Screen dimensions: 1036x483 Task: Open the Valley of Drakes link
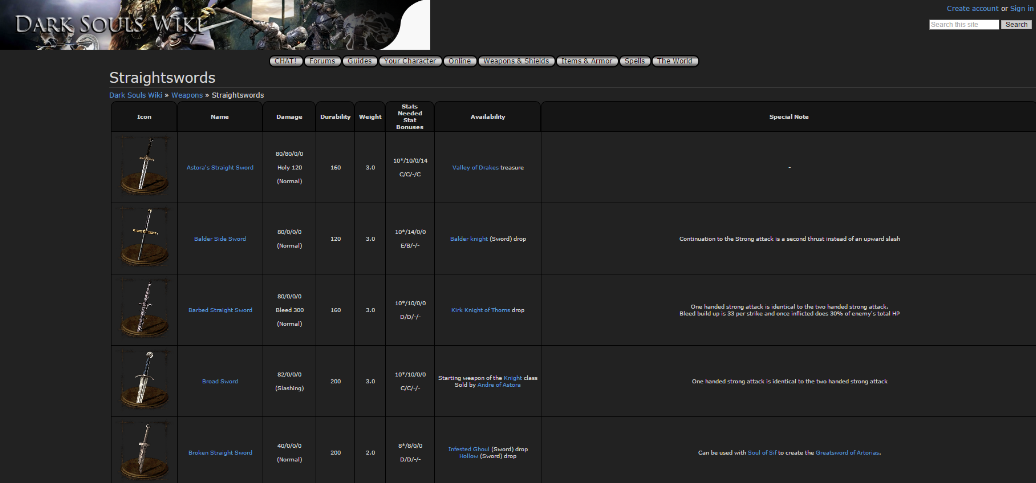point(476,168)
